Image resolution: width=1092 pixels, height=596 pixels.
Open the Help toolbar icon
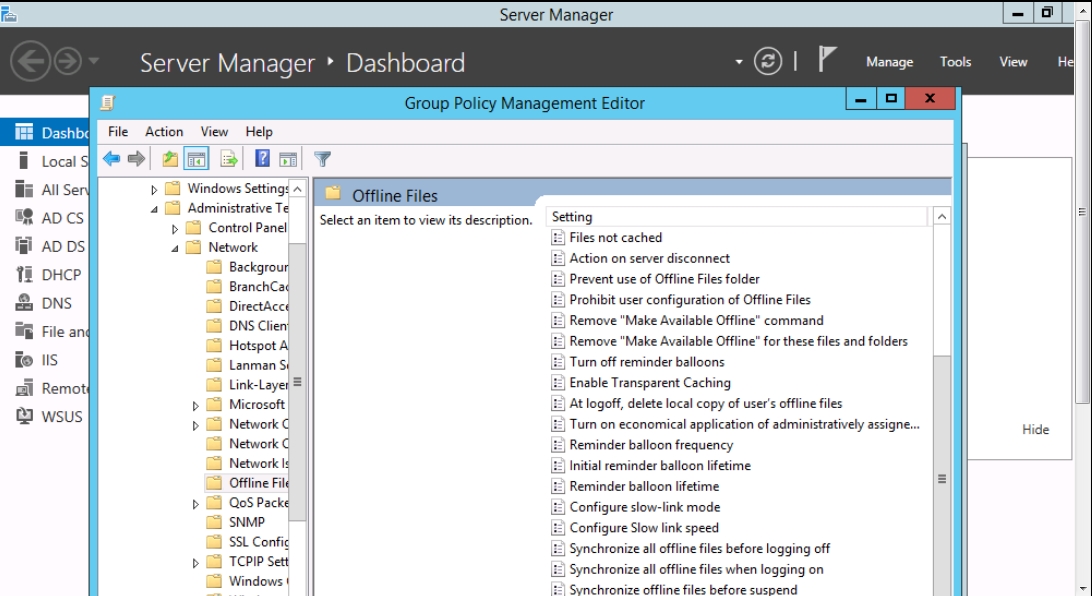pyautogui.click(x=262, y=159)
